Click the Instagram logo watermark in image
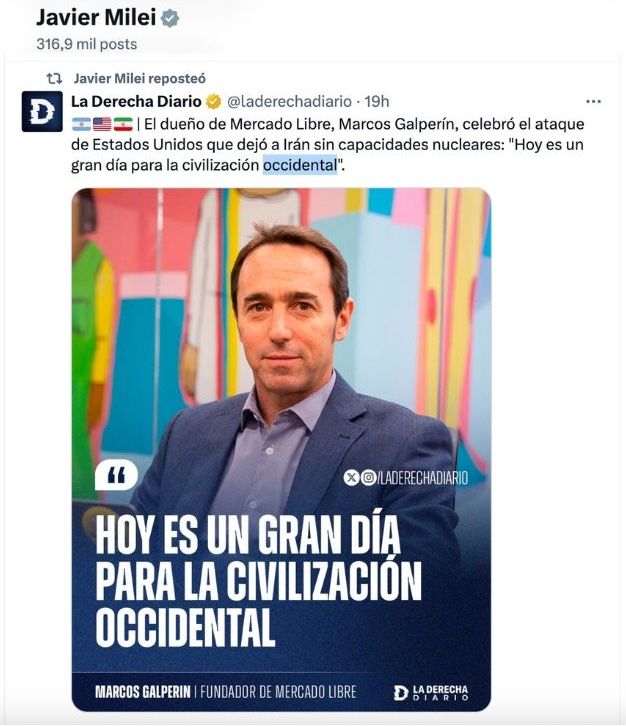Screen dimensions: 626x726 (x=369, y=477)
